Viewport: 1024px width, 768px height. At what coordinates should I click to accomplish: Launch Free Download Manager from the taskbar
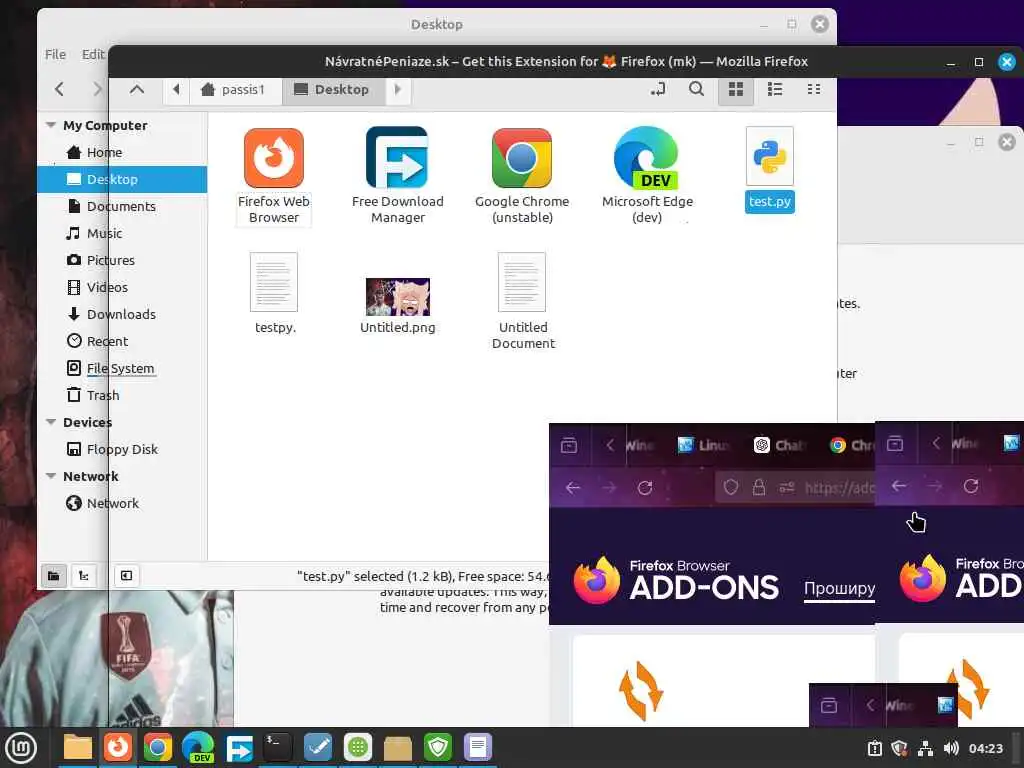pyautogui.click(x=238, y=747)
